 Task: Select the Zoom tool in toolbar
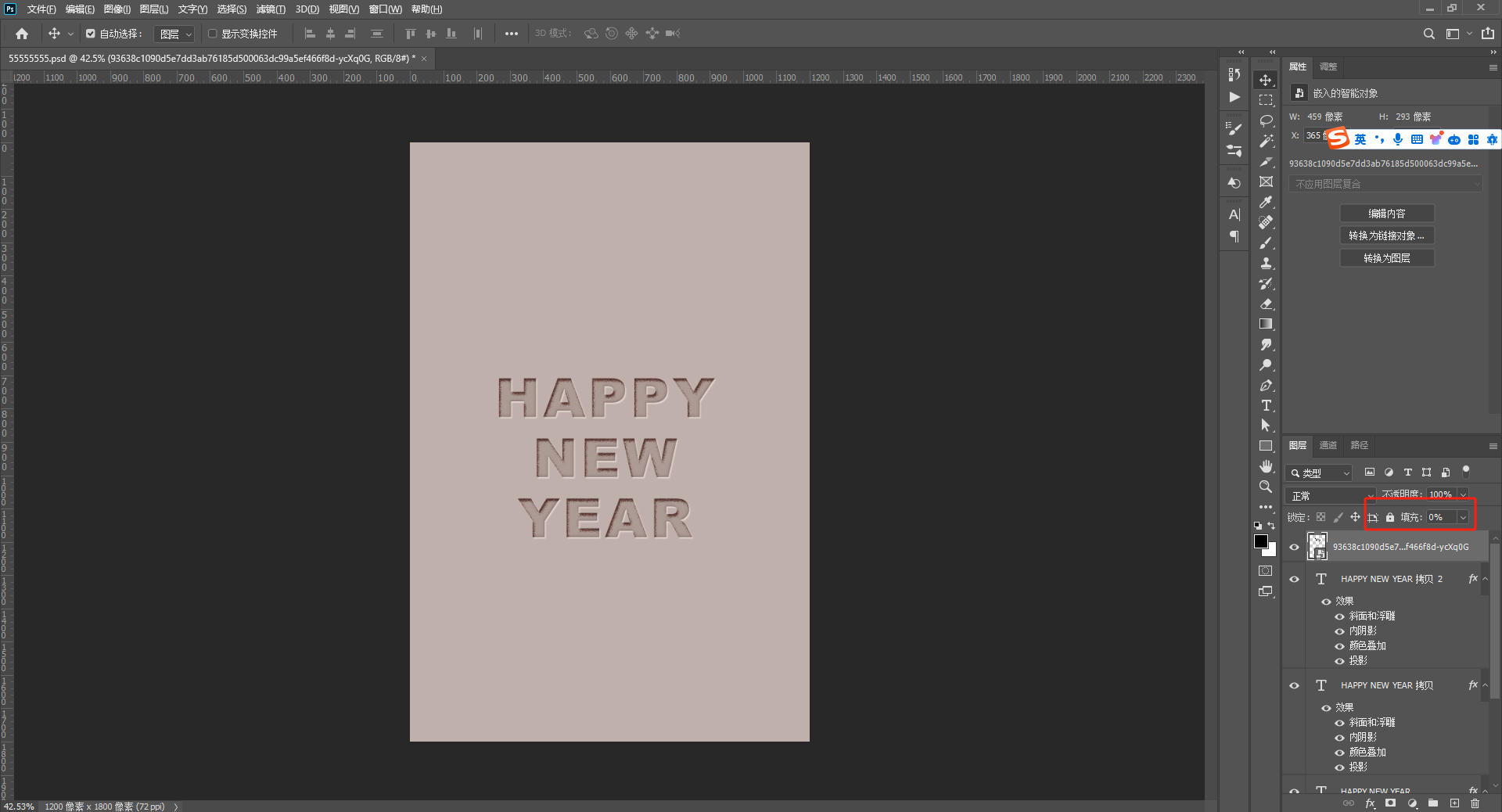[x=1266, y=487]
